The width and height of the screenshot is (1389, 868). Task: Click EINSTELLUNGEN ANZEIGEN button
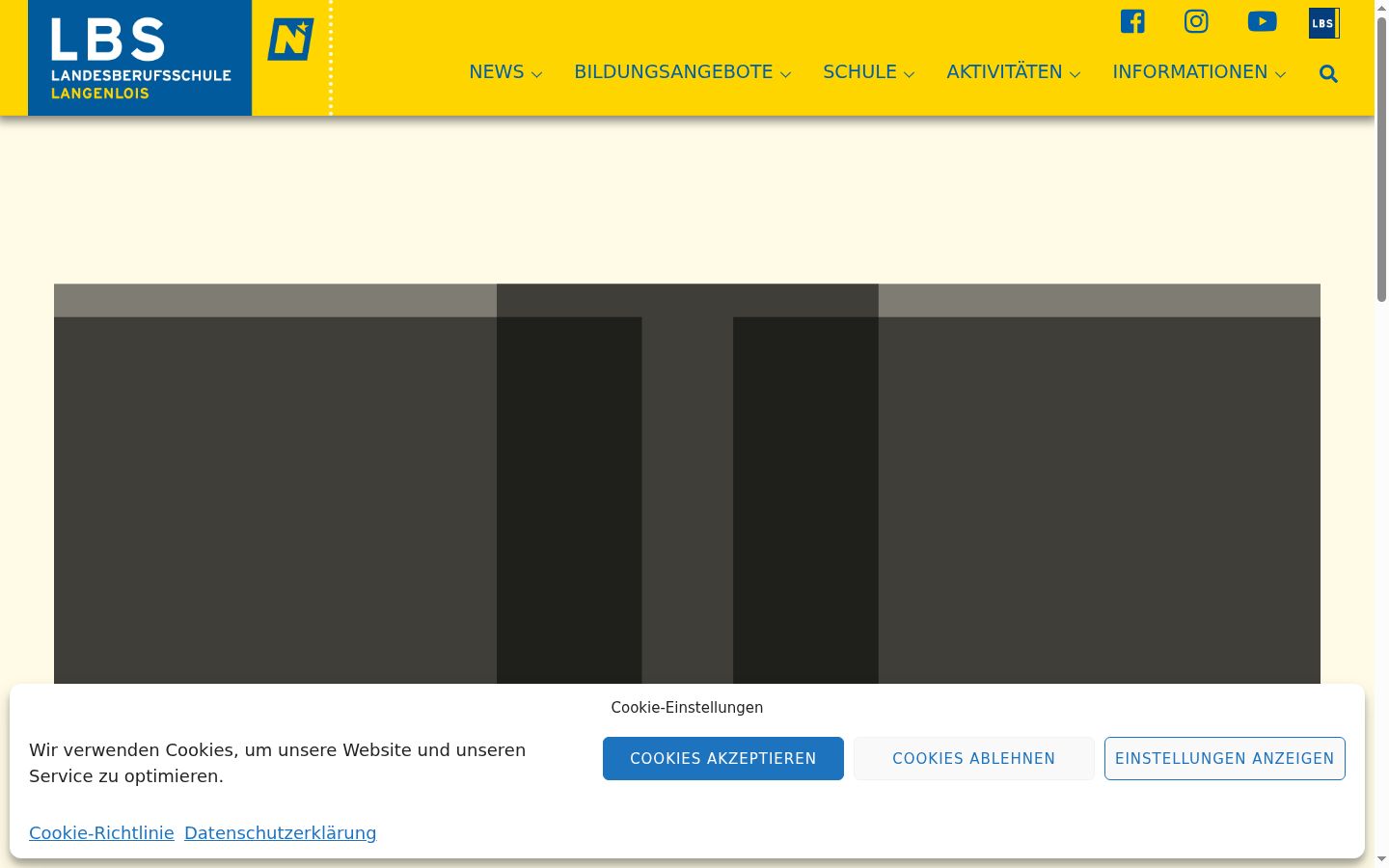click(1225, 759)
